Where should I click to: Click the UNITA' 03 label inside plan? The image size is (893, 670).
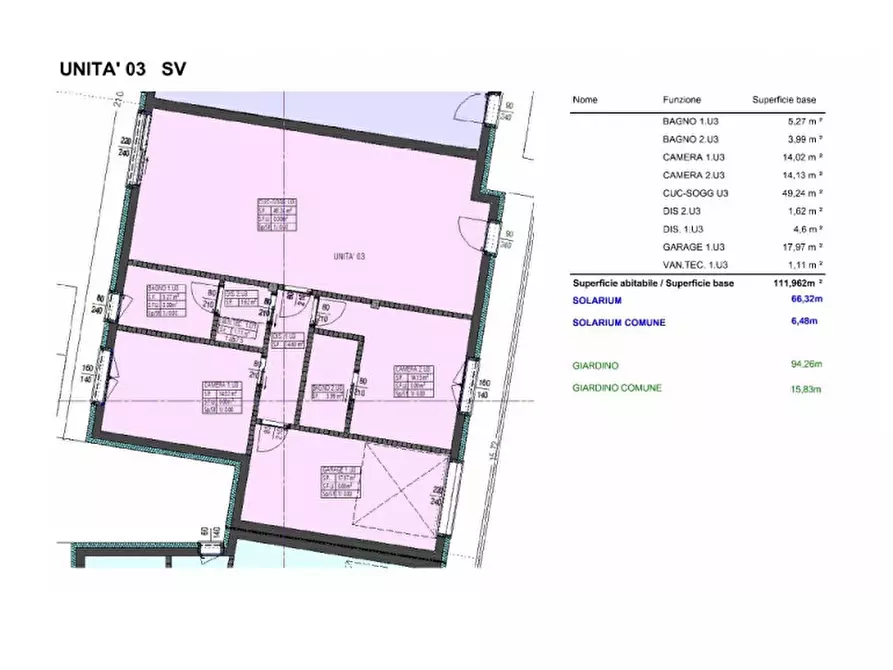(349, 257)
